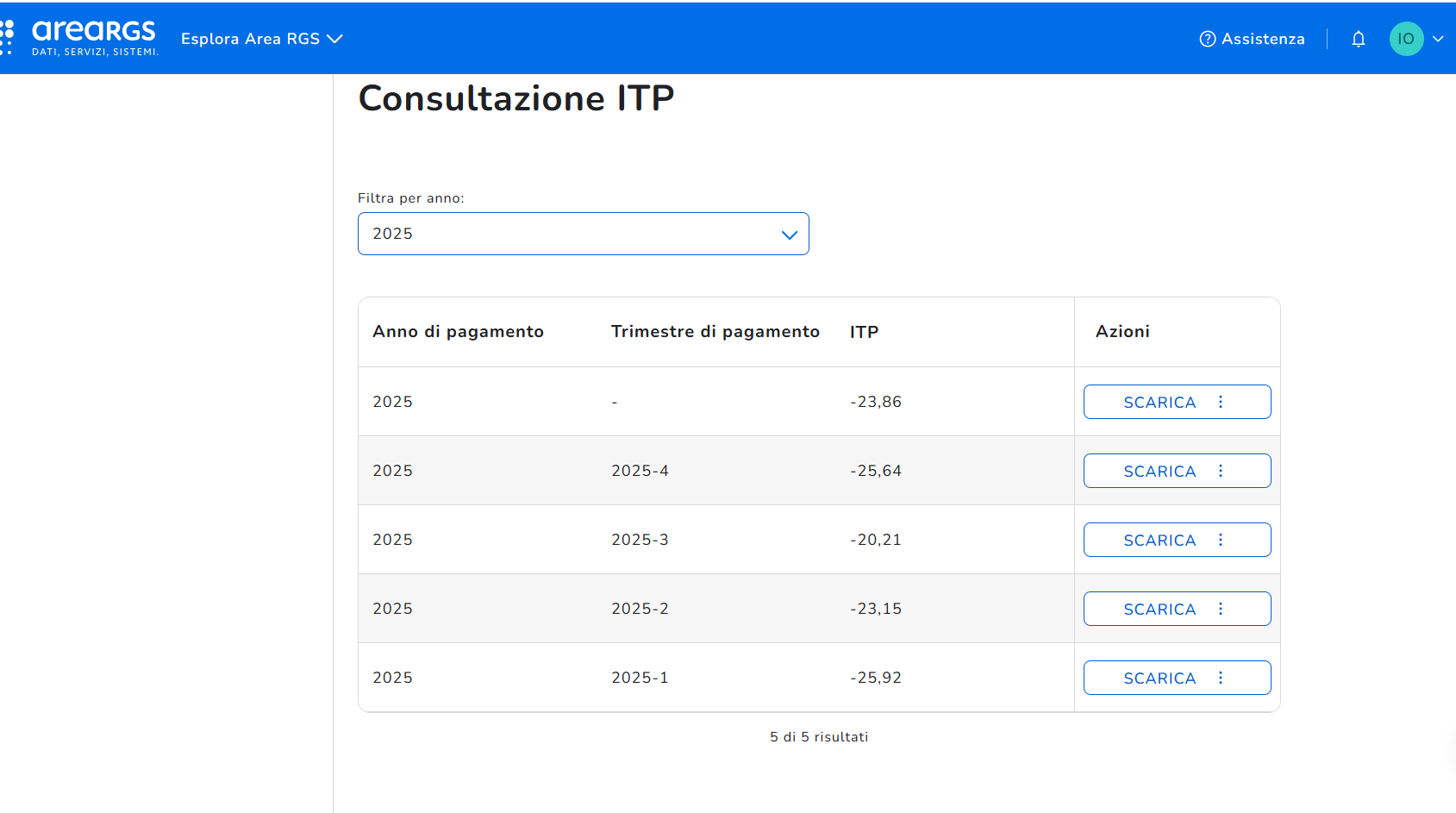Screen dimensions: 1456x813
Task: Open the Assistenza help link
Action: coord(1252,39)
